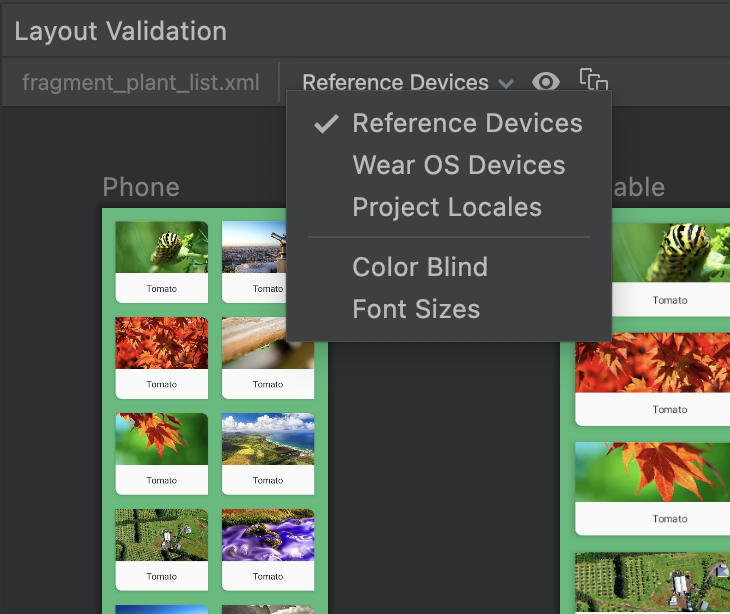Pick Font Sizes from the dropdown list
The image size is (730, 614).
416,310
